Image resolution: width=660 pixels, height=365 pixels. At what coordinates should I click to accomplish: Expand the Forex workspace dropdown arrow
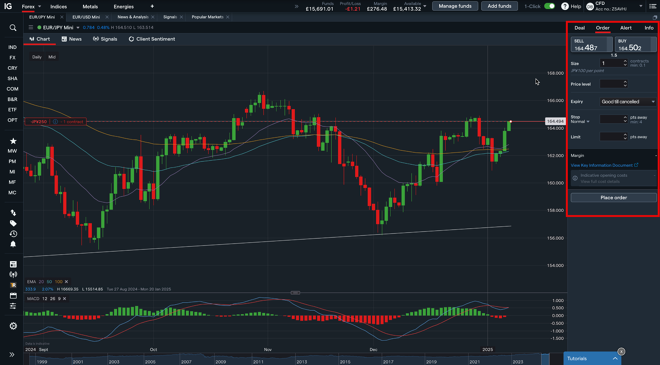pyautogui.click(x=40, y=7)
